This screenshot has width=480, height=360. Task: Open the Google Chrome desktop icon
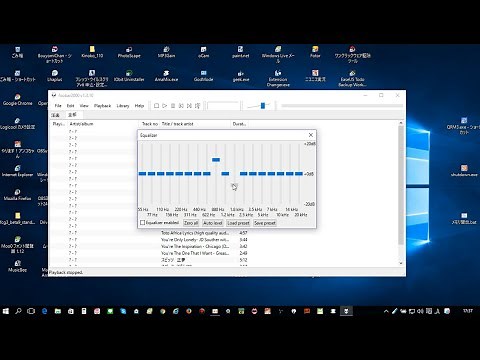[17, 100]
